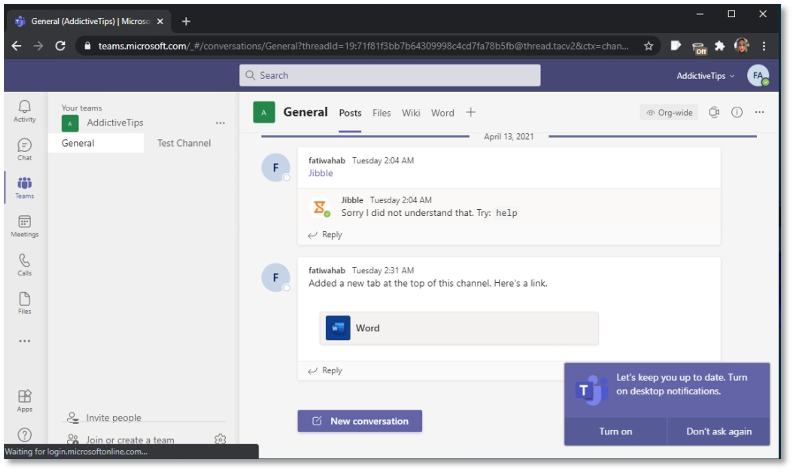Open channel more options ellipsis

(759, 112)
